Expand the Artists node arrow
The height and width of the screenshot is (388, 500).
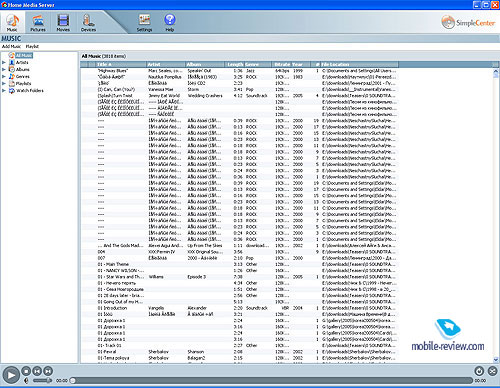4,62
